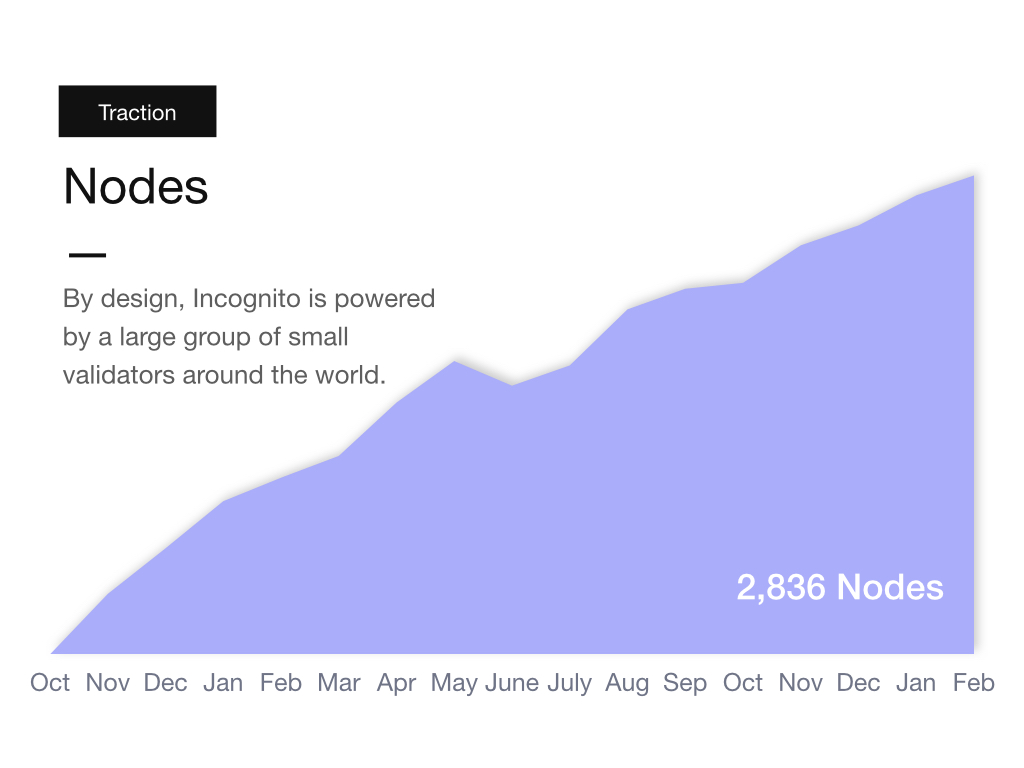Click the last Feb axis label

tap(973, 682)
